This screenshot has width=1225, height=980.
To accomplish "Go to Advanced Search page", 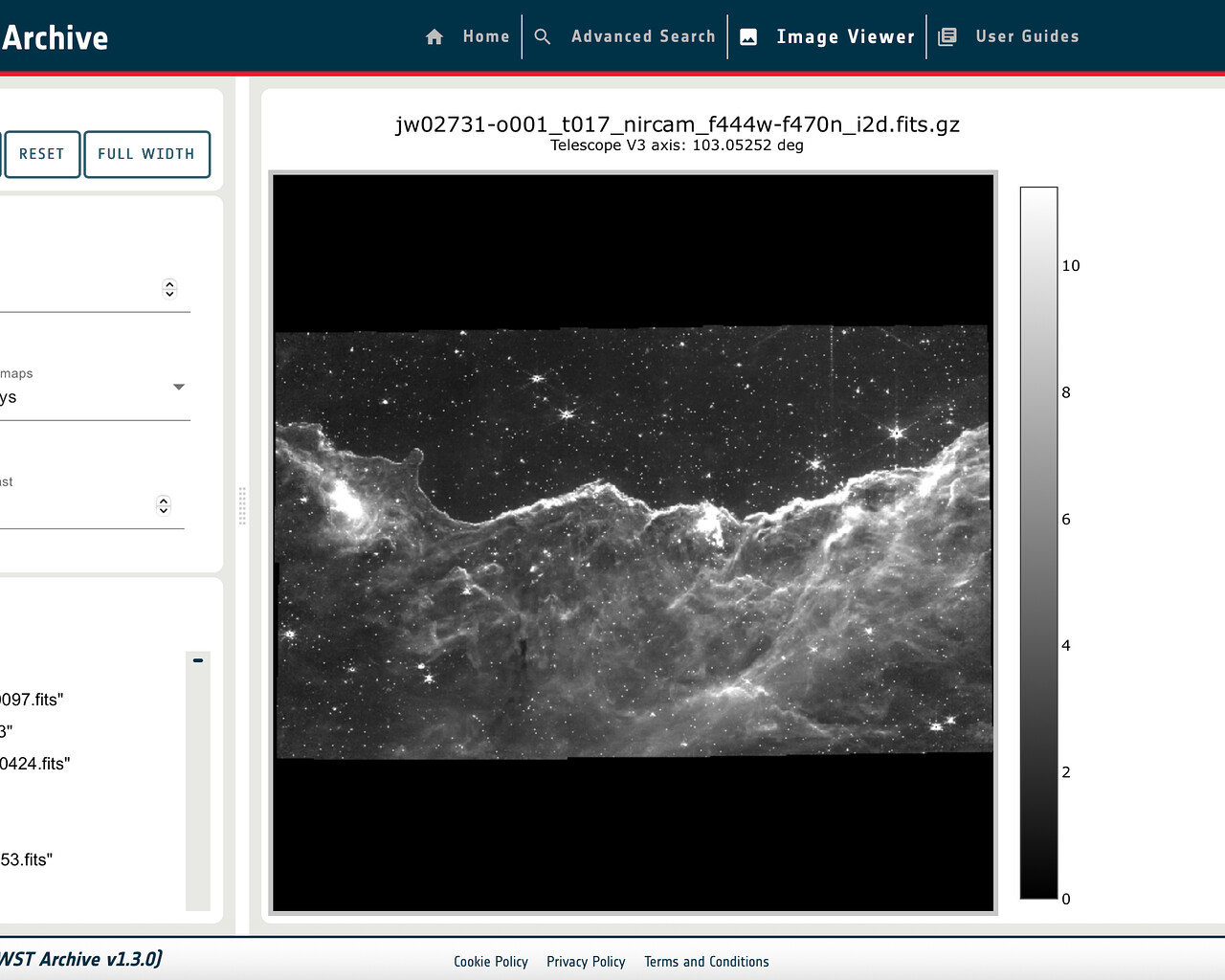I will coord(643,36).
